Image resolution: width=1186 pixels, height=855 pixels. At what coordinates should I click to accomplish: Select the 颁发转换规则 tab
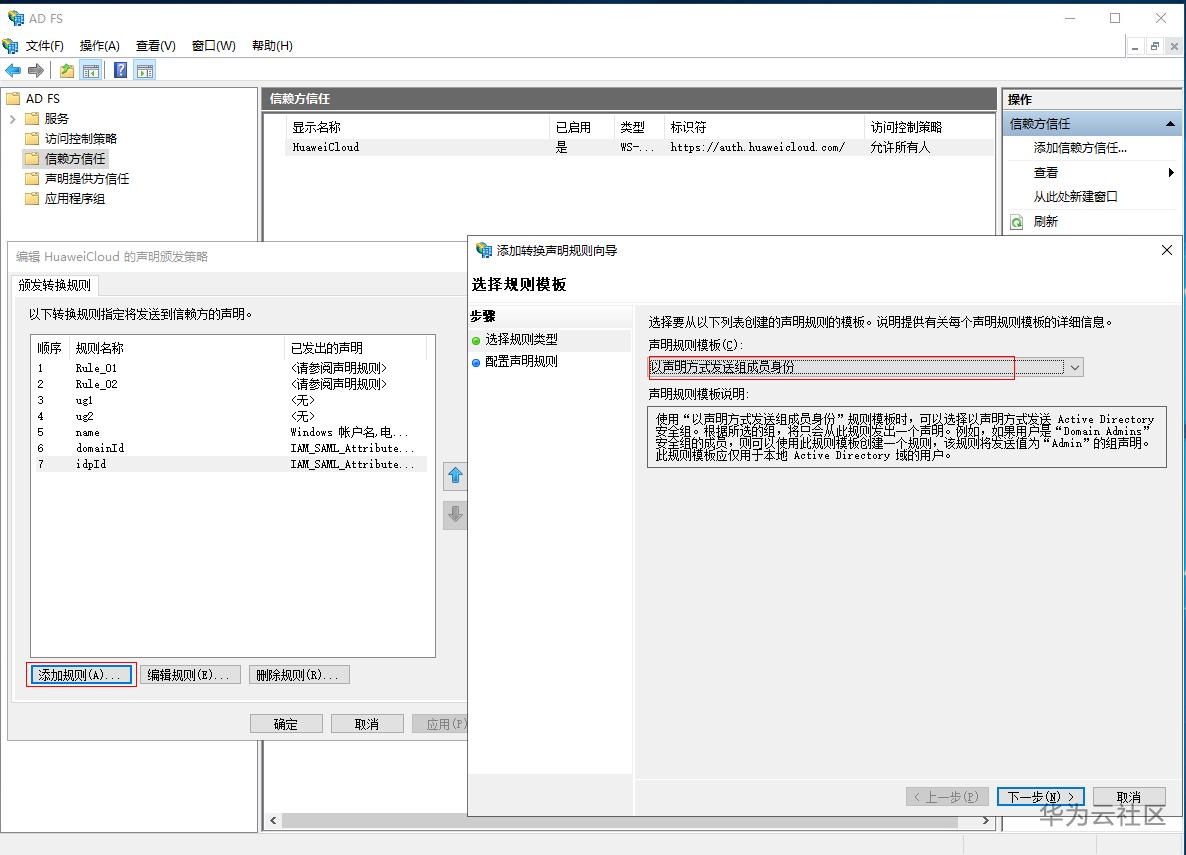55,285
